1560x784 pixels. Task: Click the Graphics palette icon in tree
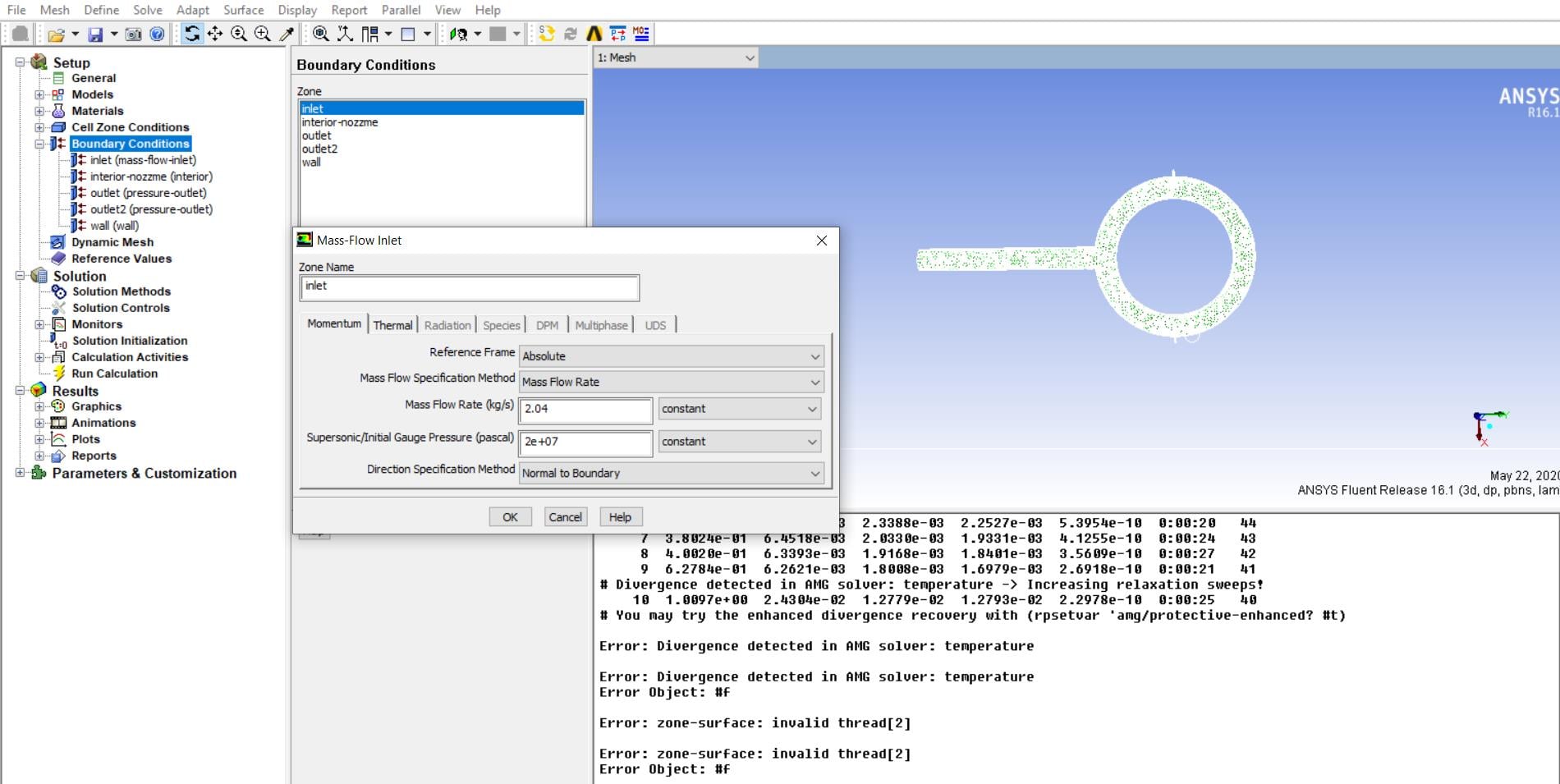tap(58, 406)
